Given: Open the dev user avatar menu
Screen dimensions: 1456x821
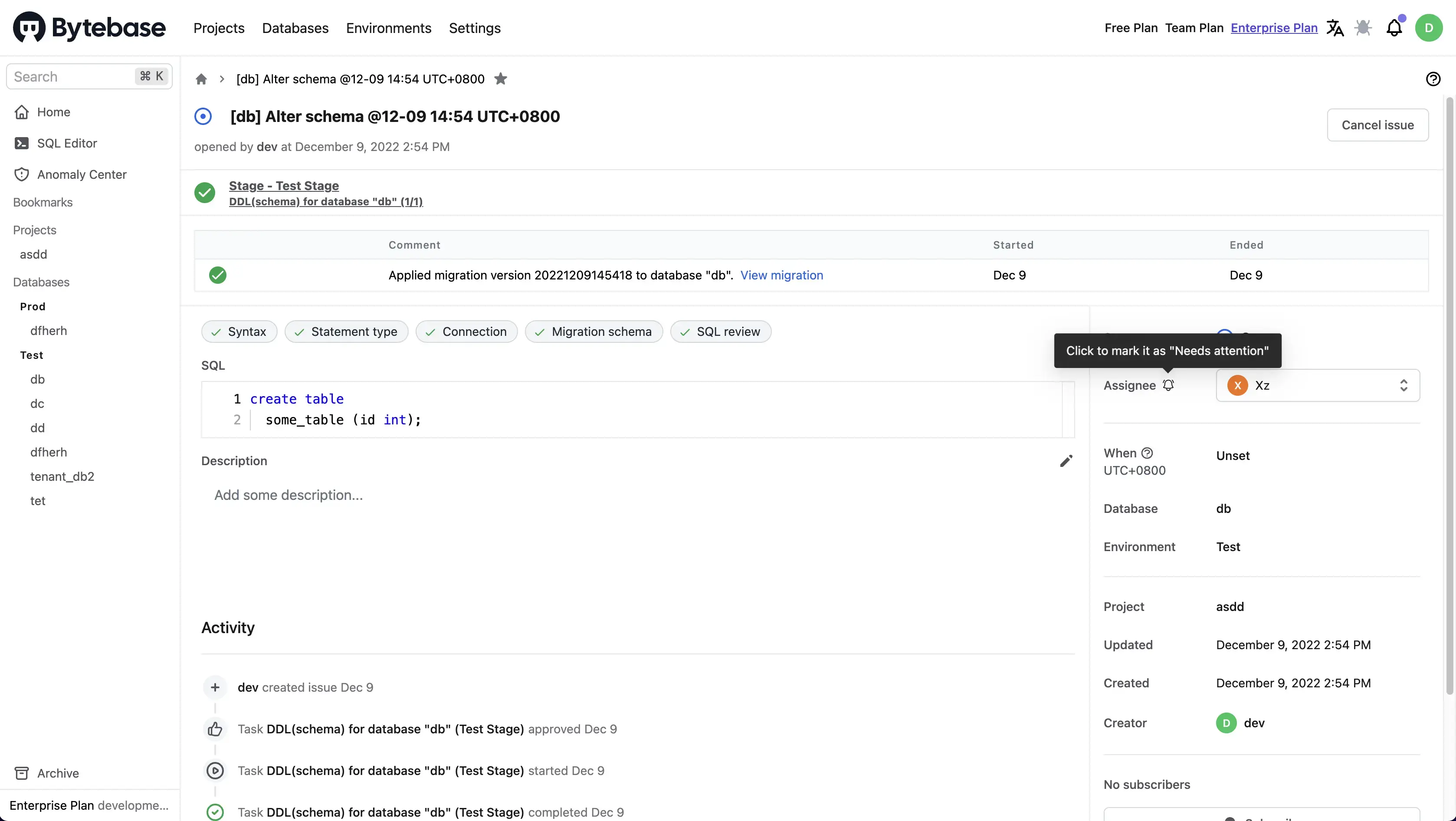Looking at the screenshot, I should tap(1428, 28).
